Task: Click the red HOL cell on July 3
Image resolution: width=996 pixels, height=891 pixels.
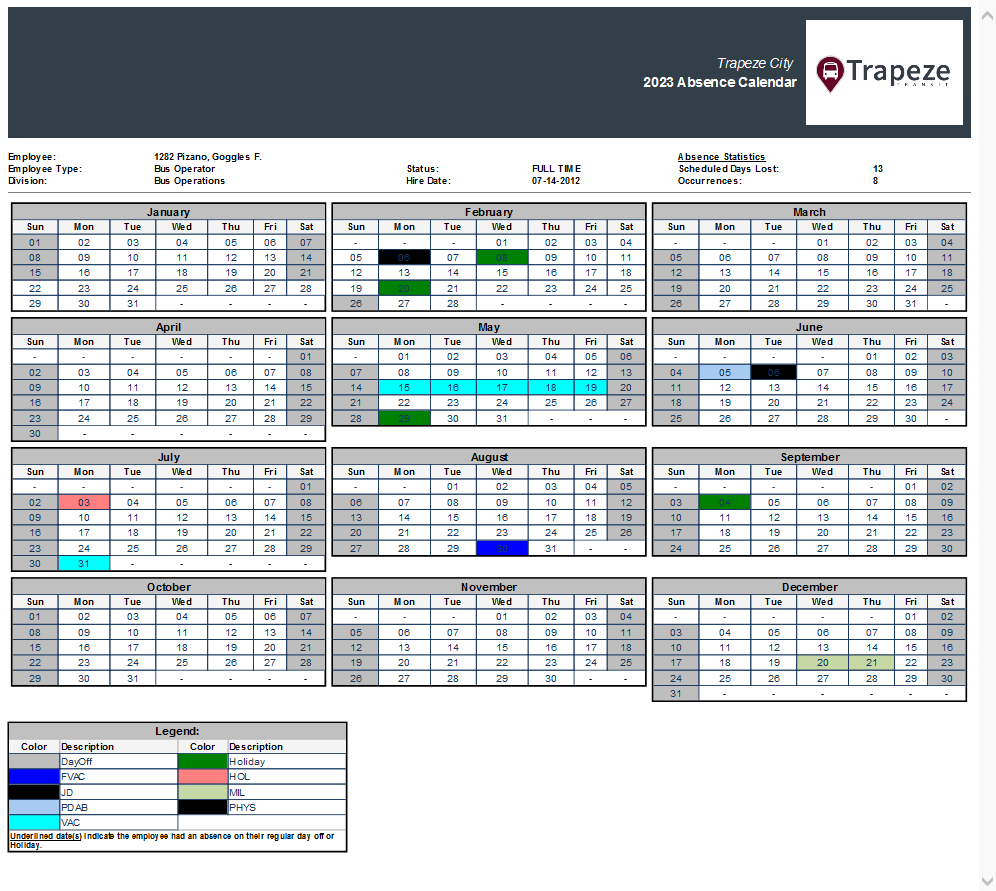Action: 84,502
